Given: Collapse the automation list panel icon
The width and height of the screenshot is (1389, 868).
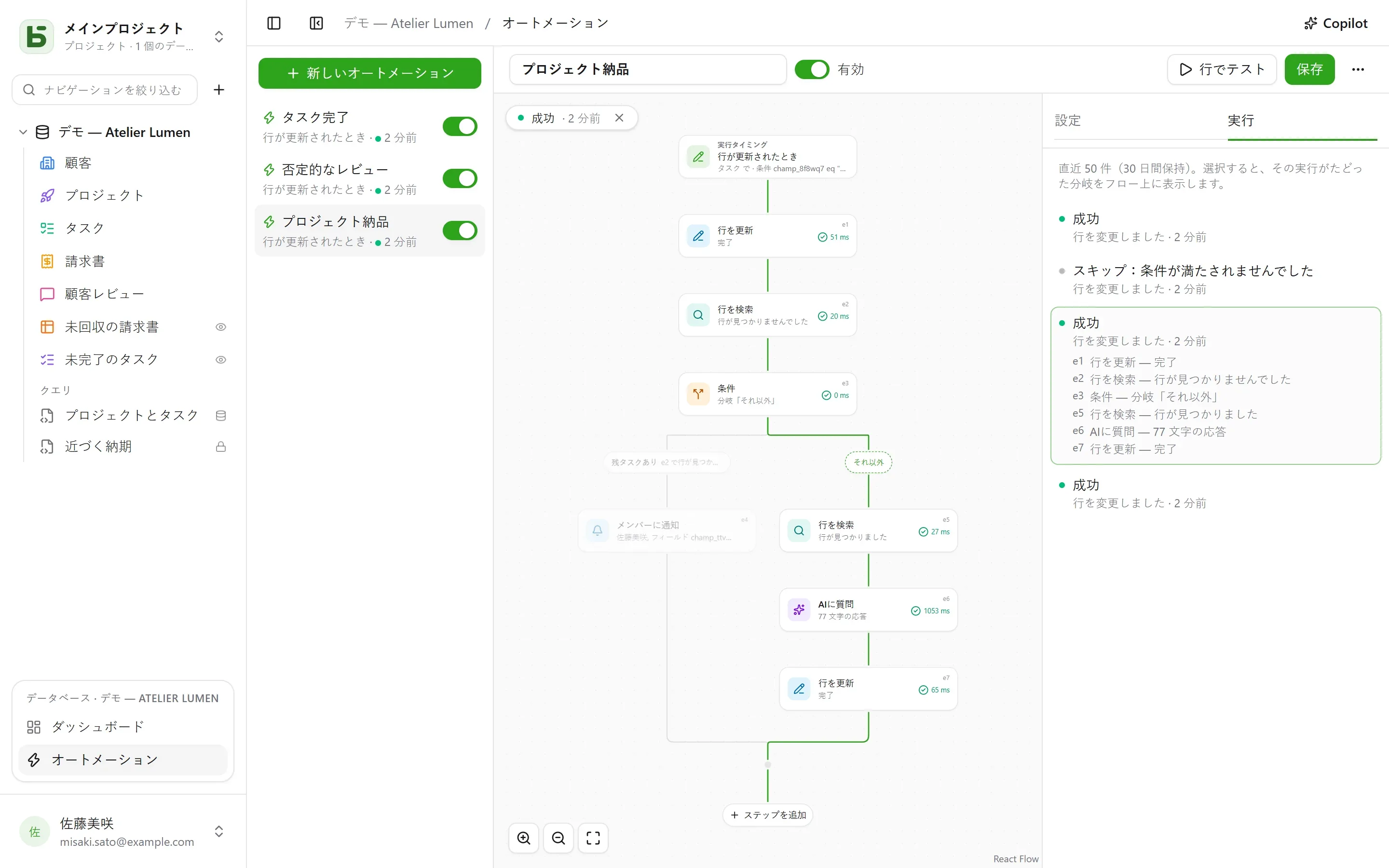Looking at the screenshot, I should coord(316,23).
